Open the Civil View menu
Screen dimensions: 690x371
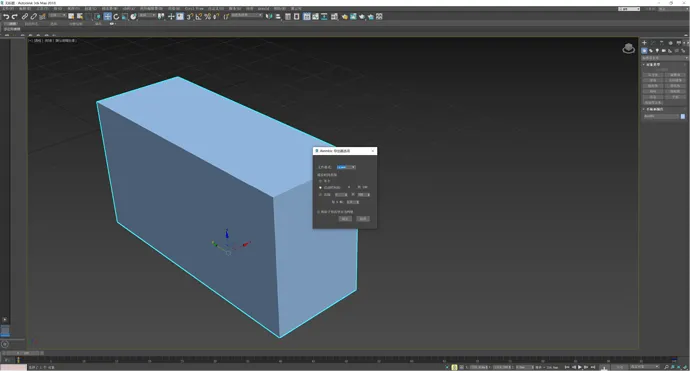[x=194, y=9]
